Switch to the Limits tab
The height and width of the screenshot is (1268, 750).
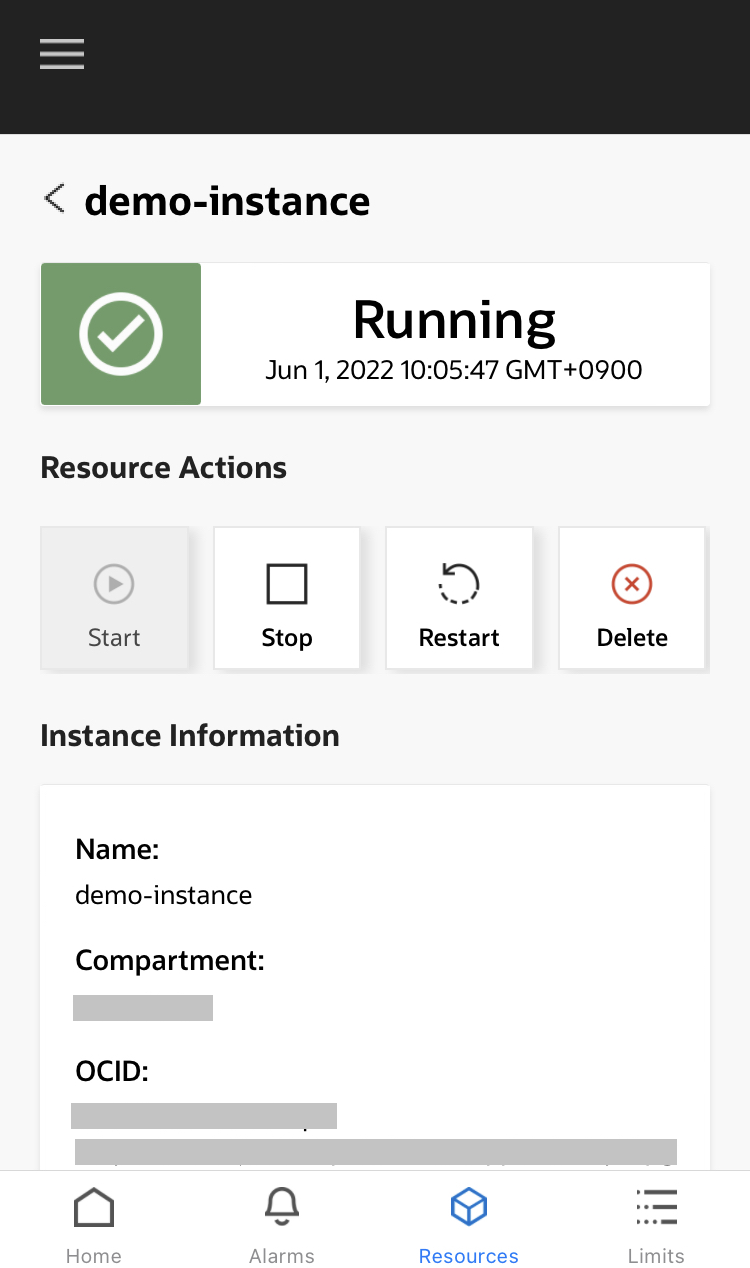(x=656, y=1224)
